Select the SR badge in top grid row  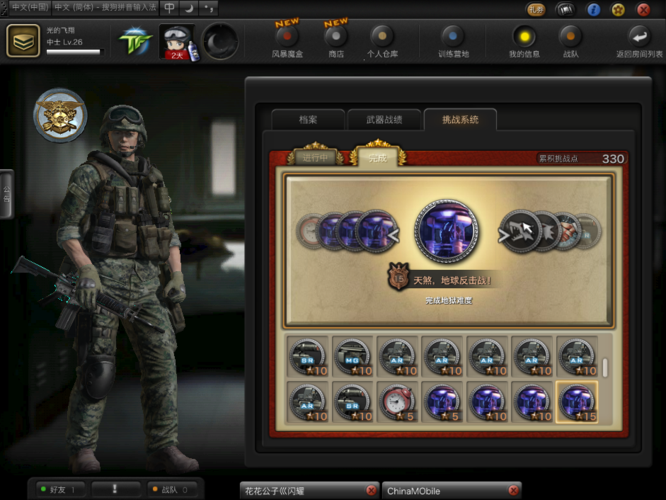308,357
